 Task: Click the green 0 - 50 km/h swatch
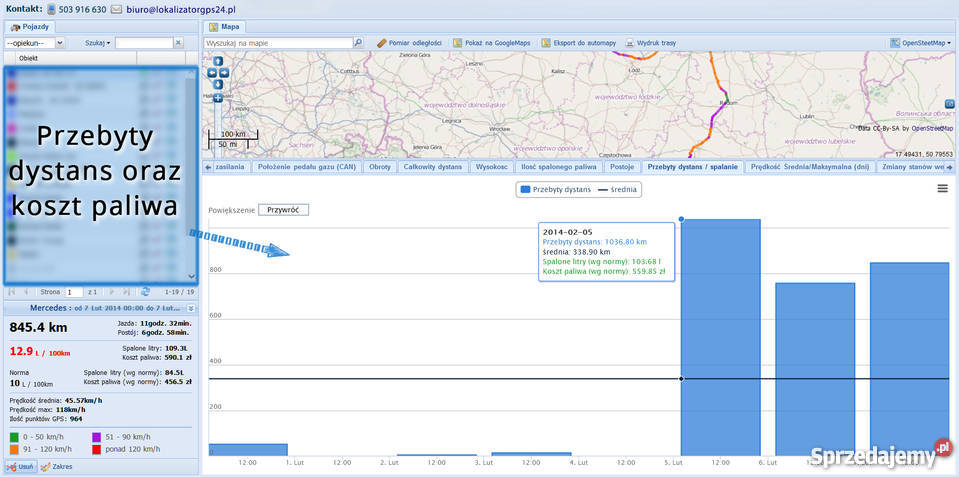[14, 437]
